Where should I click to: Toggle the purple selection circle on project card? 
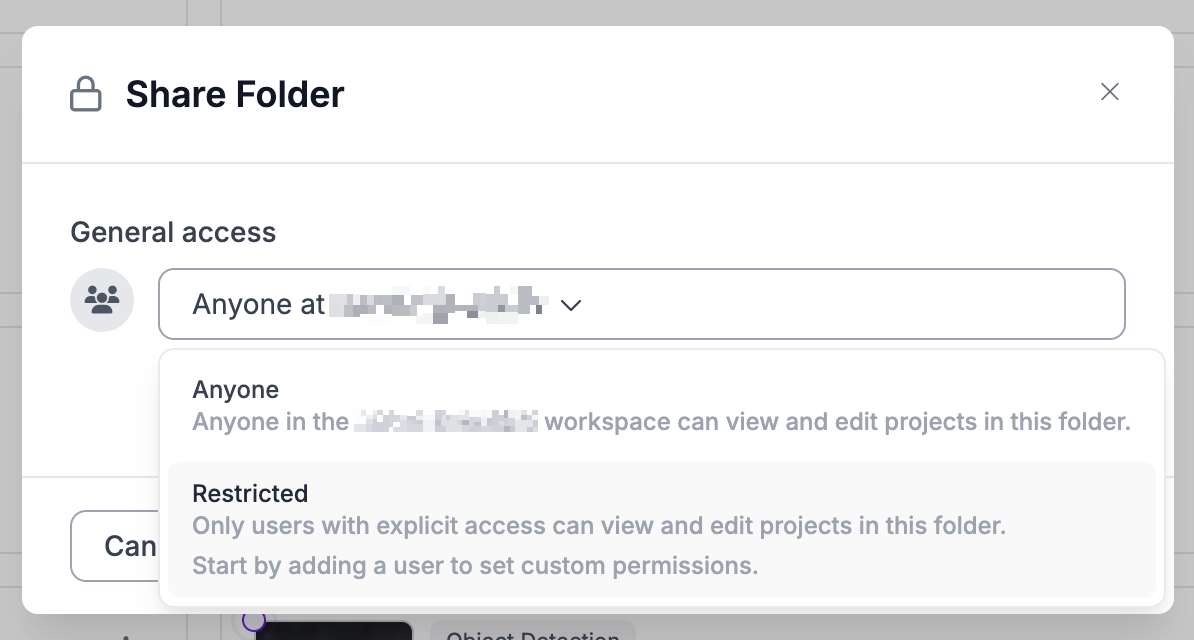(254, 621)
